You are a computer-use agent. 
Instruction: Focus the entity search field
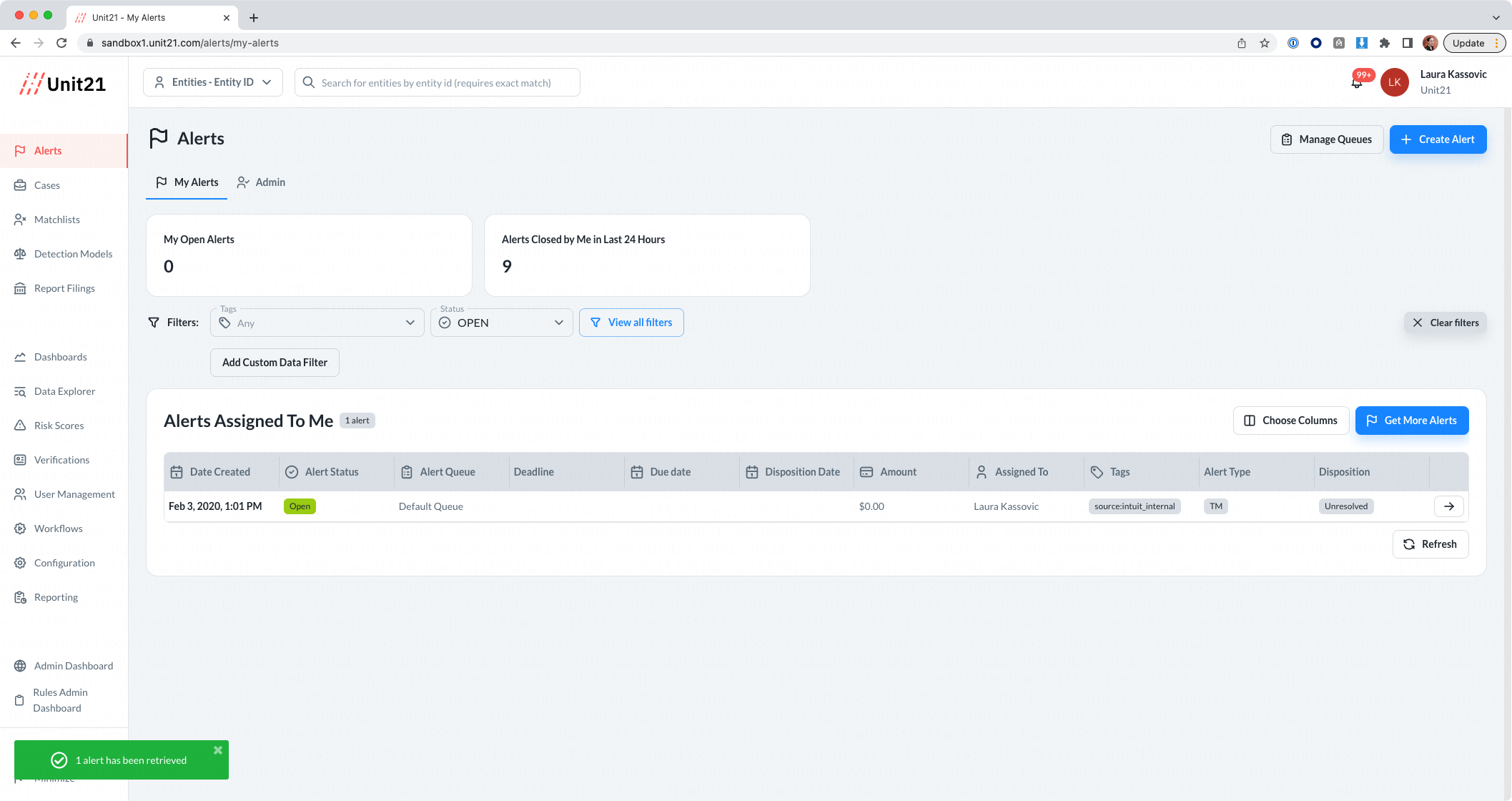(x=437, y=82)
